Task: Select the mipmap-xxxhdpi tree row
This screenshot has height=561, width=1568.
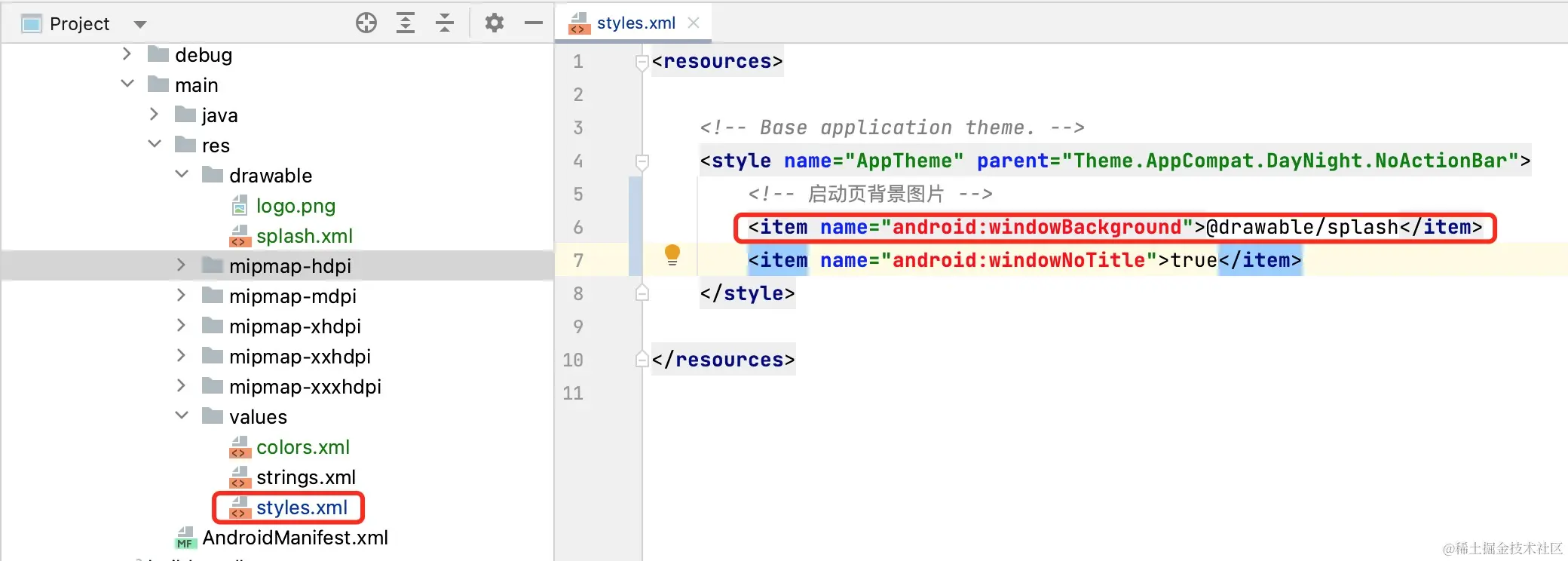Action: (277, 386)
